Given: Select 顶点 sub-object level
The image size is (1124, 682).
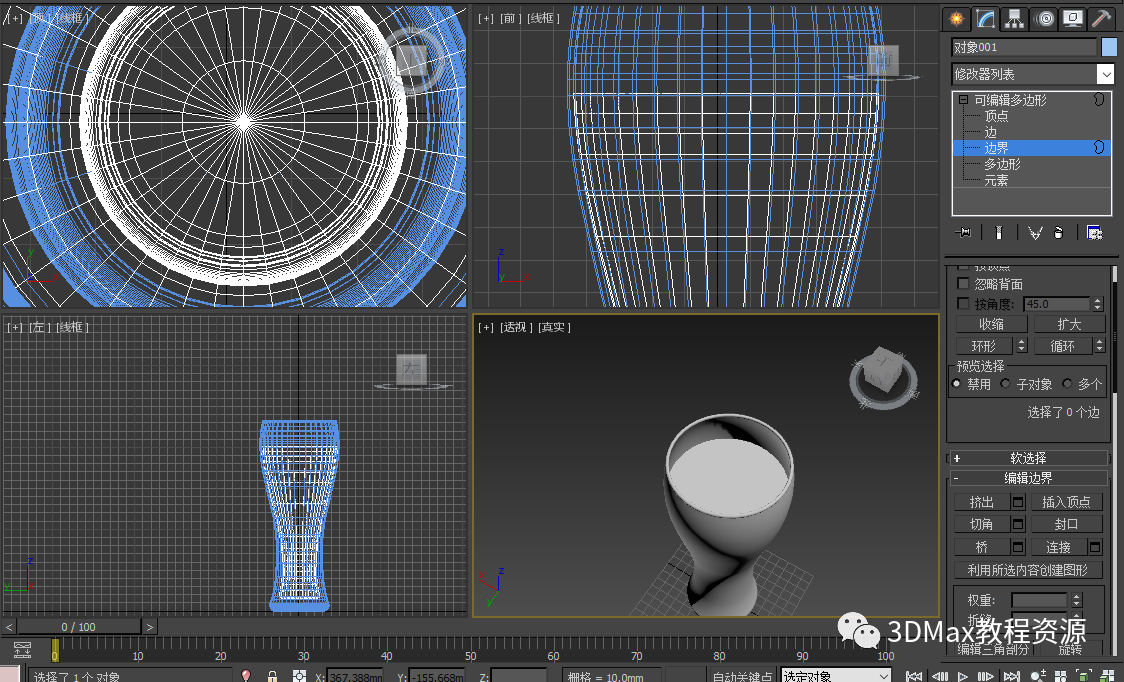Looking at the screenshot, I should click(x=996, y=115).
